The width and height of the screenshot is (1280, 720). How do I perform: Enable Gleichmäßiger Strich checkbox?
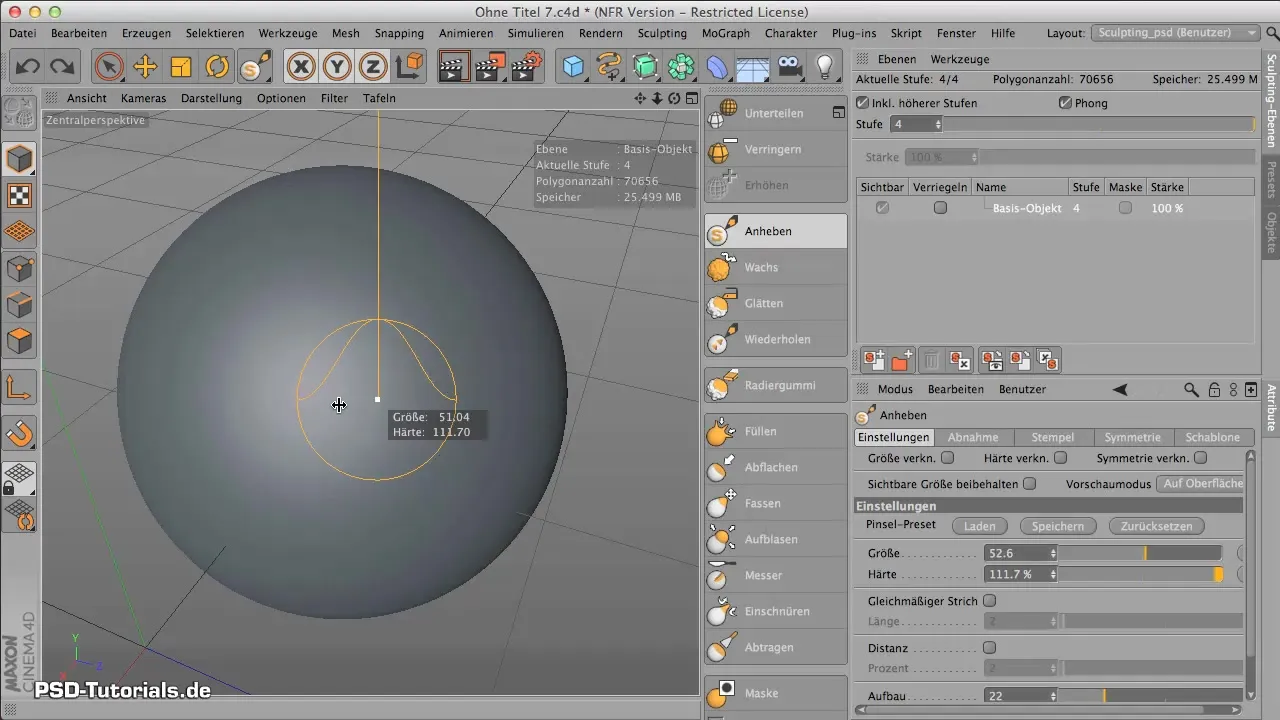pos(989,601)
